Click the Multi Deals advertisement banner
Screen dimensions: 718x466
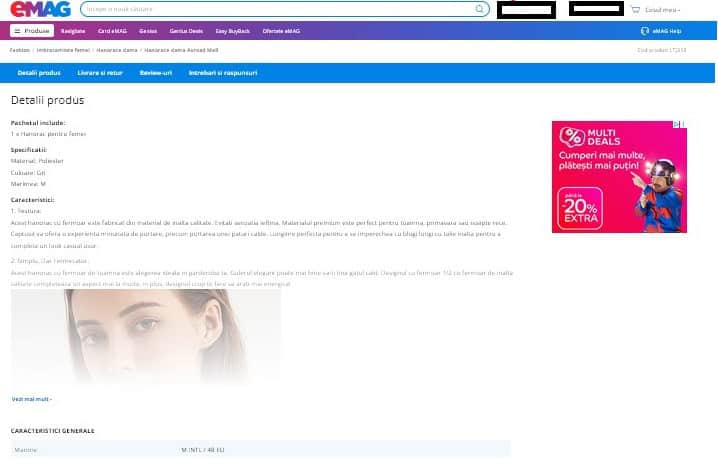click(x=619, y=177)
